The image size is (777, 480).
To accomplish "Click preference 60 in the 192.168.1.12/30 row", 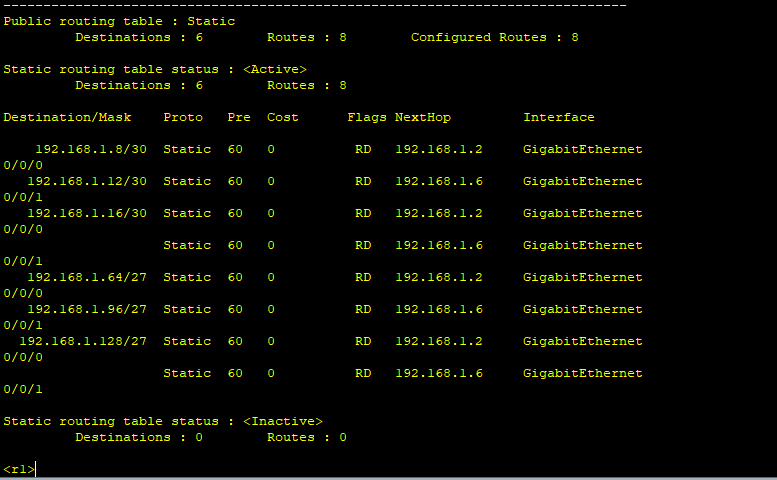I will (x=235, y=181).
